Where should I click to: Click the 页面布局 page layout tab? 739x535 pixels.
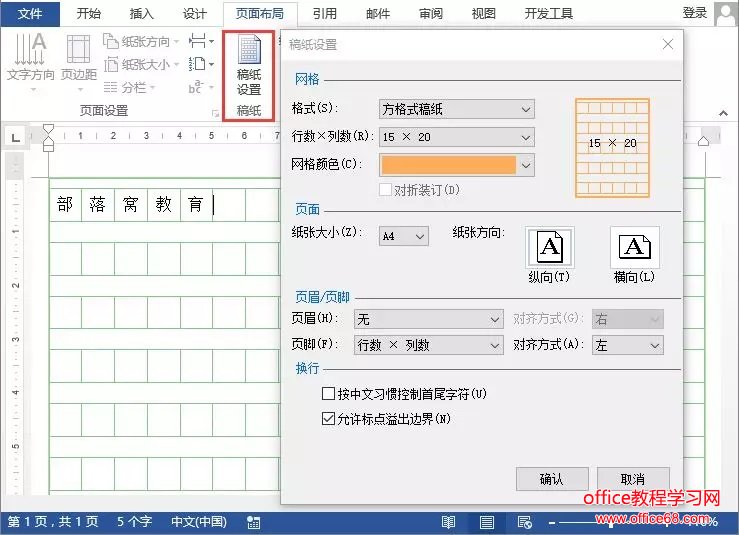260,14
